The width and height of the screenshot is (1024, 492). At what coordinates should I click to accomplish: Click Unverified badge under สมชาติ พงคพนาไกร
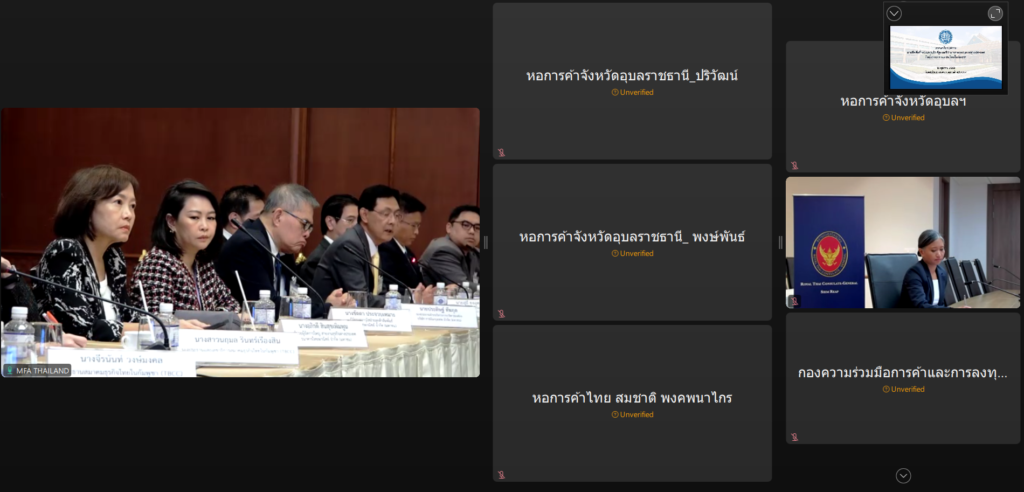pos(632,414)
